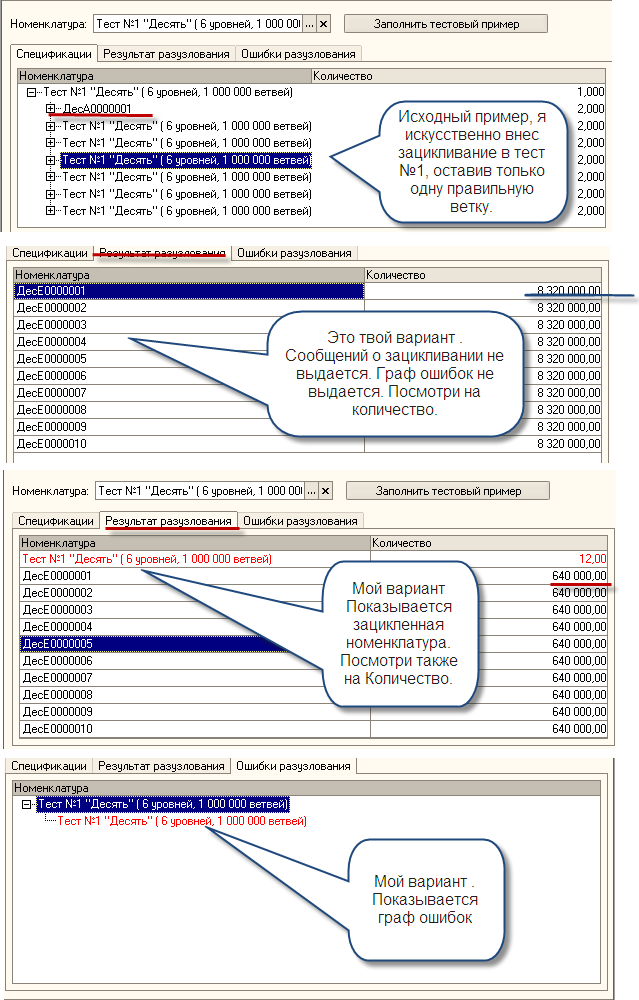This screenshot has height=1000, width=639.
Task: Select active Ошибки разузлования tab in errors graph panel
Action: click(x=293, y=765)
